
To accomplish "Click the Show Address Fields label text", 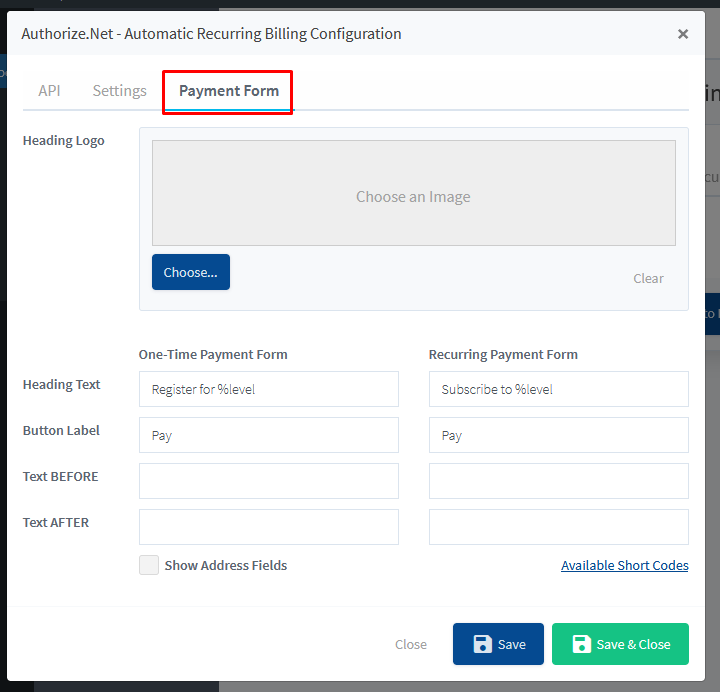I will click(226, 565).
